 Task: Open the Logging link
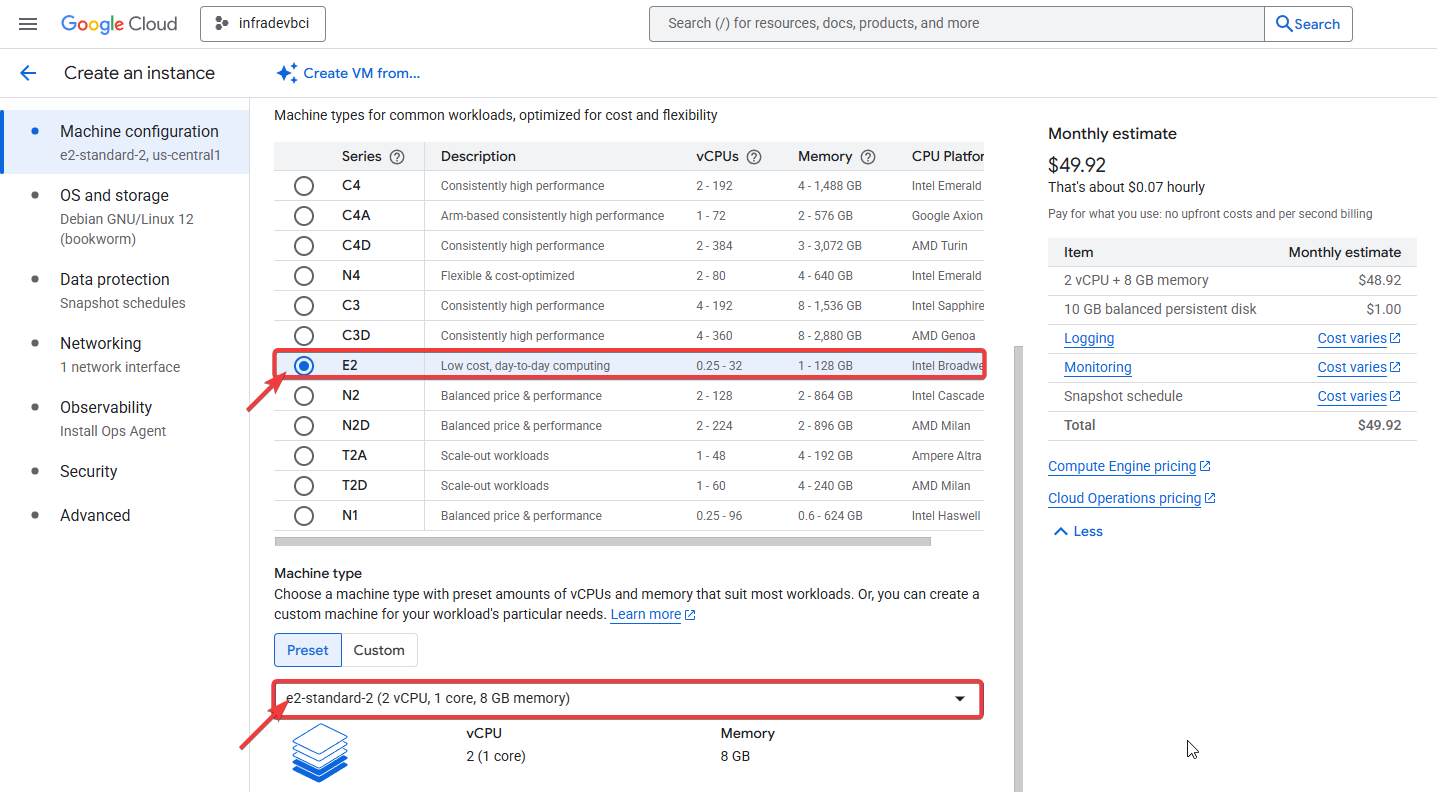(x=1089, y=339)
